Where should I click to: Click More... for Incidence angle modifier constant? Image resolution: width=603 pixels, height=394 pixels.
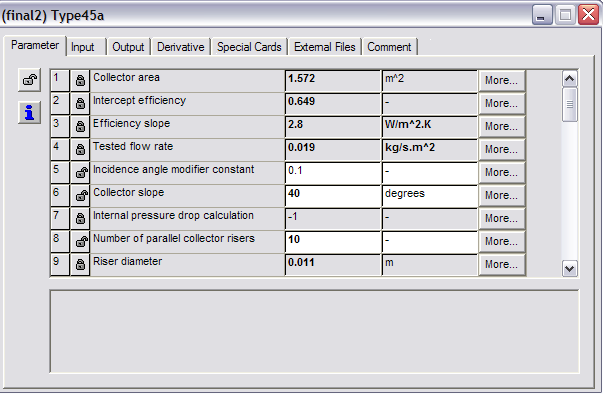click(x=501, y=173)
